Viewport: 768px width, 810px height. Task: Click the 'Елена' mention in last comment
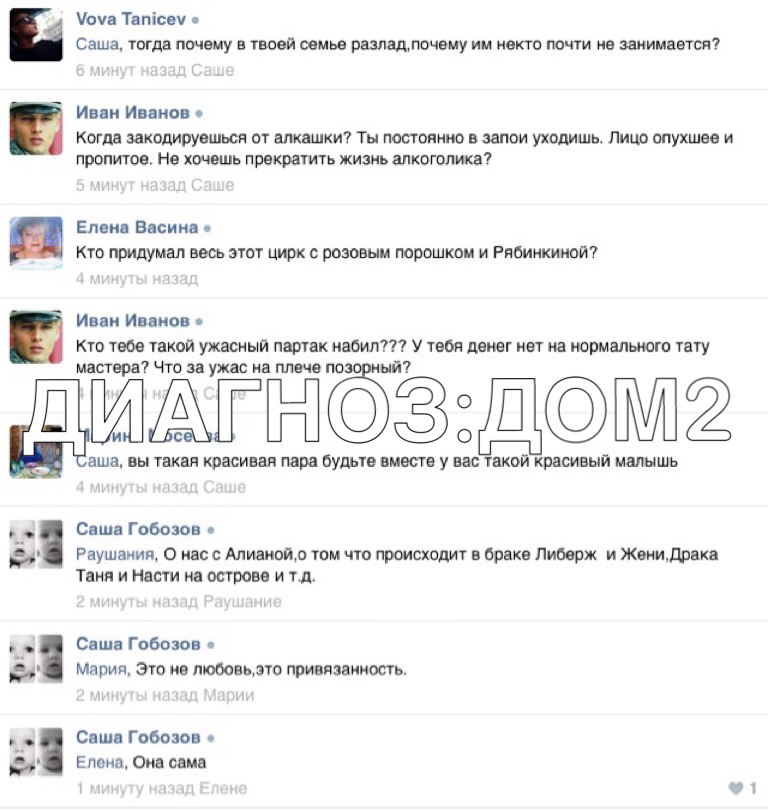coord(100,762)
